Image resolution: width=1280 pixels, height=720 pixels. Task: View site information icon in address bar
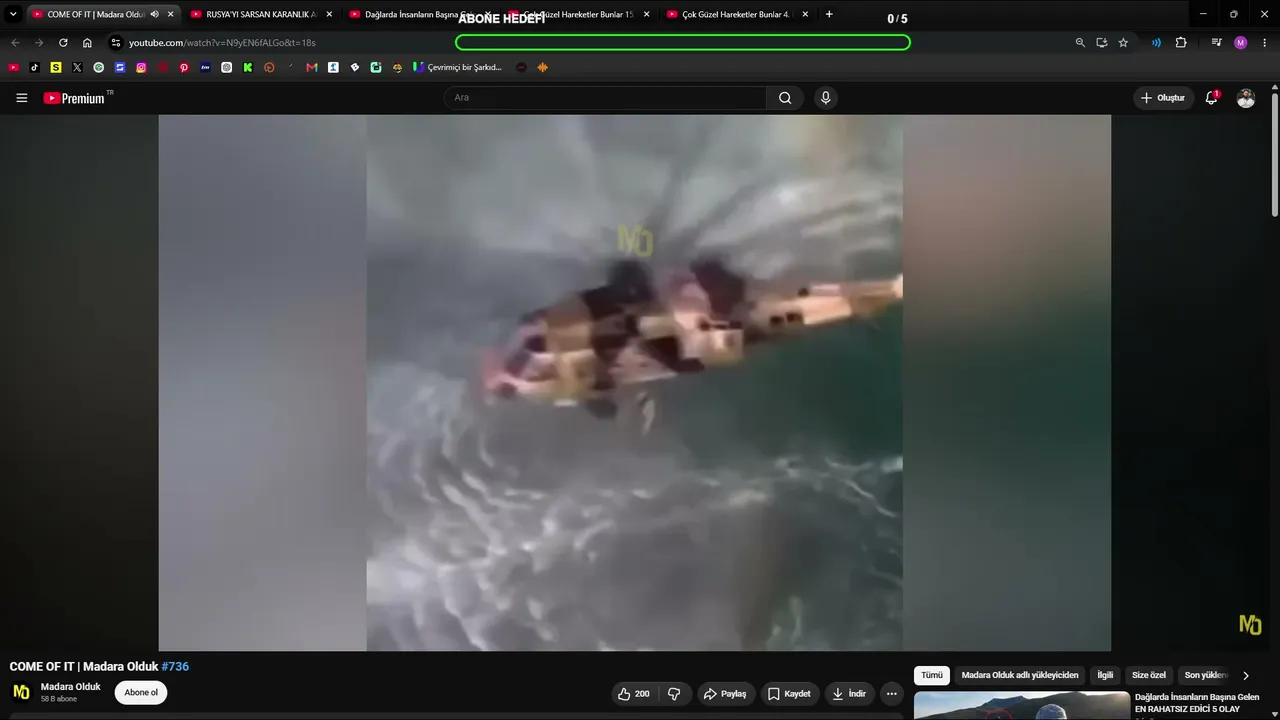pyautogui.click(x=116, y=43)
